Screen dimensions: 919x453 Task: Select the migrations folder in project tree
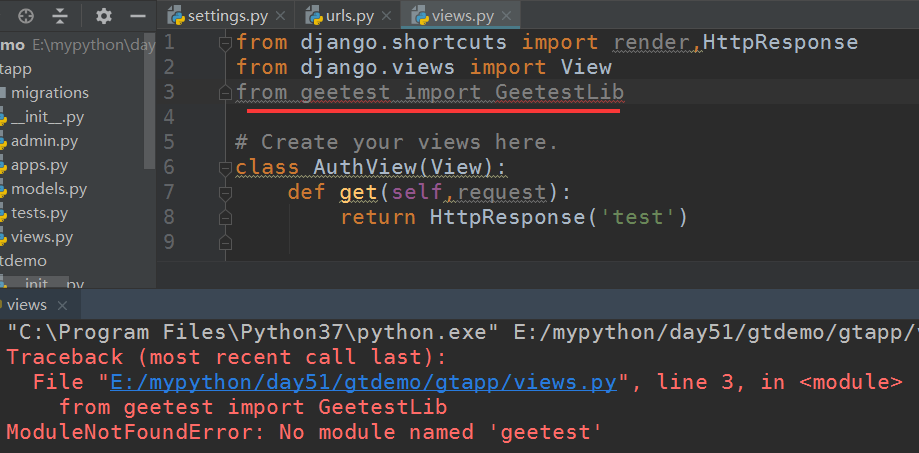pos(50,92)
